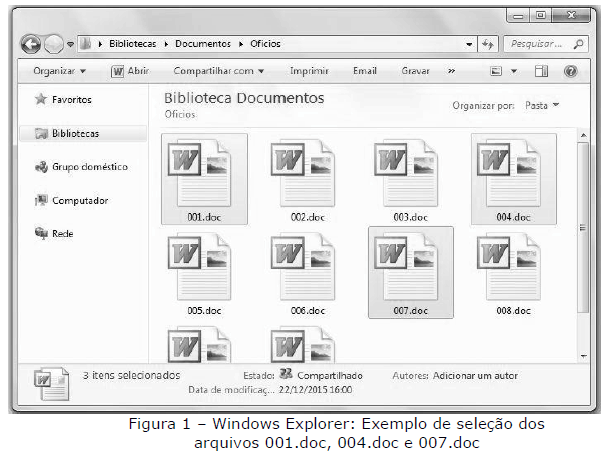Select Computador in the navigation pane
This screenshot has height=451, width=605.
pyautogui.click(x=79, y=200)
